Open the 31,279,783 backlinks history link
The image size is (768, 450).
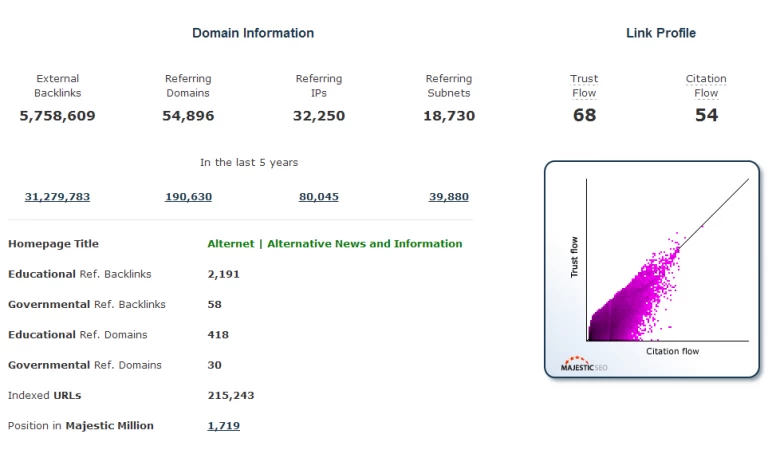tap(57, 197)
